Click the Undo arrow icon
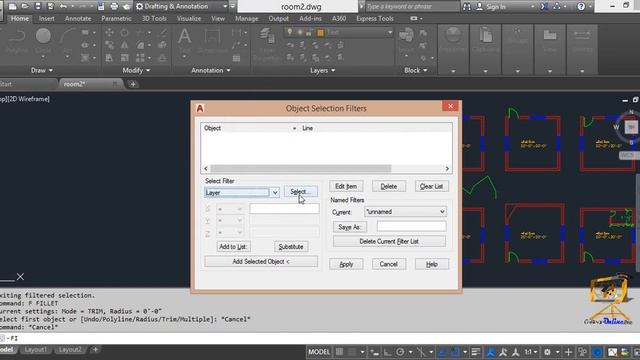Viewport: 640px width, 360px height. point(63,6)
